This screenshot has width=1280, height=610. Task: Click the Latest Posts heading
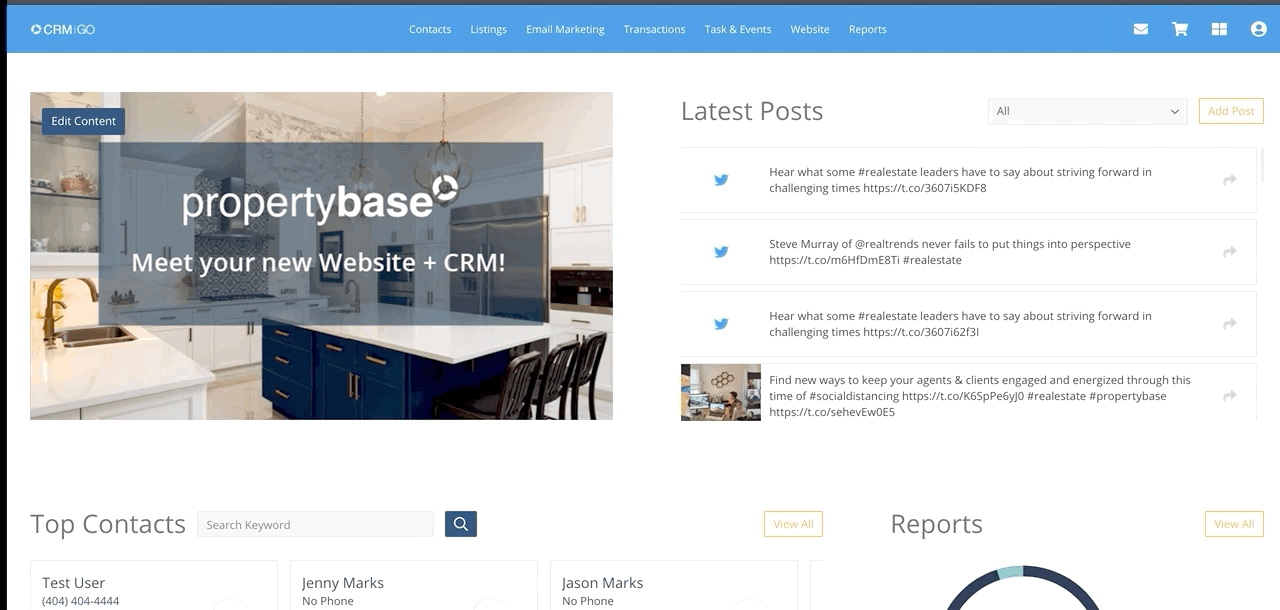[x=752, y=111]
